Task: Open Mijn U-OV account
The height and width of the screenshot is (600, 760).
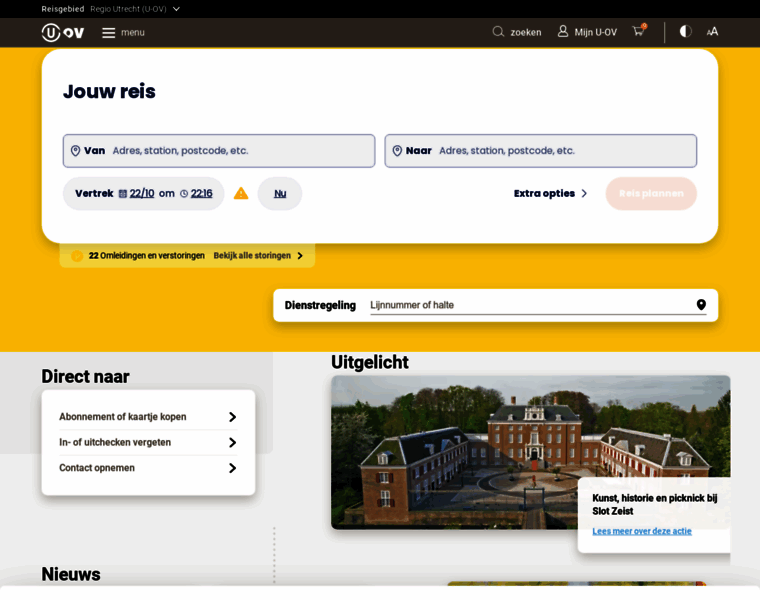Action: coord(587,32)
